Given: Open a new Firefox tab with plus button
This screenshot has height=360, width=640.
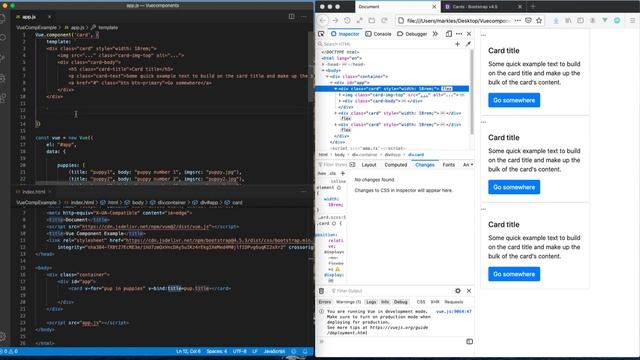Looking at the screenshot, I should pyautogui.click(x=533, y=7).
